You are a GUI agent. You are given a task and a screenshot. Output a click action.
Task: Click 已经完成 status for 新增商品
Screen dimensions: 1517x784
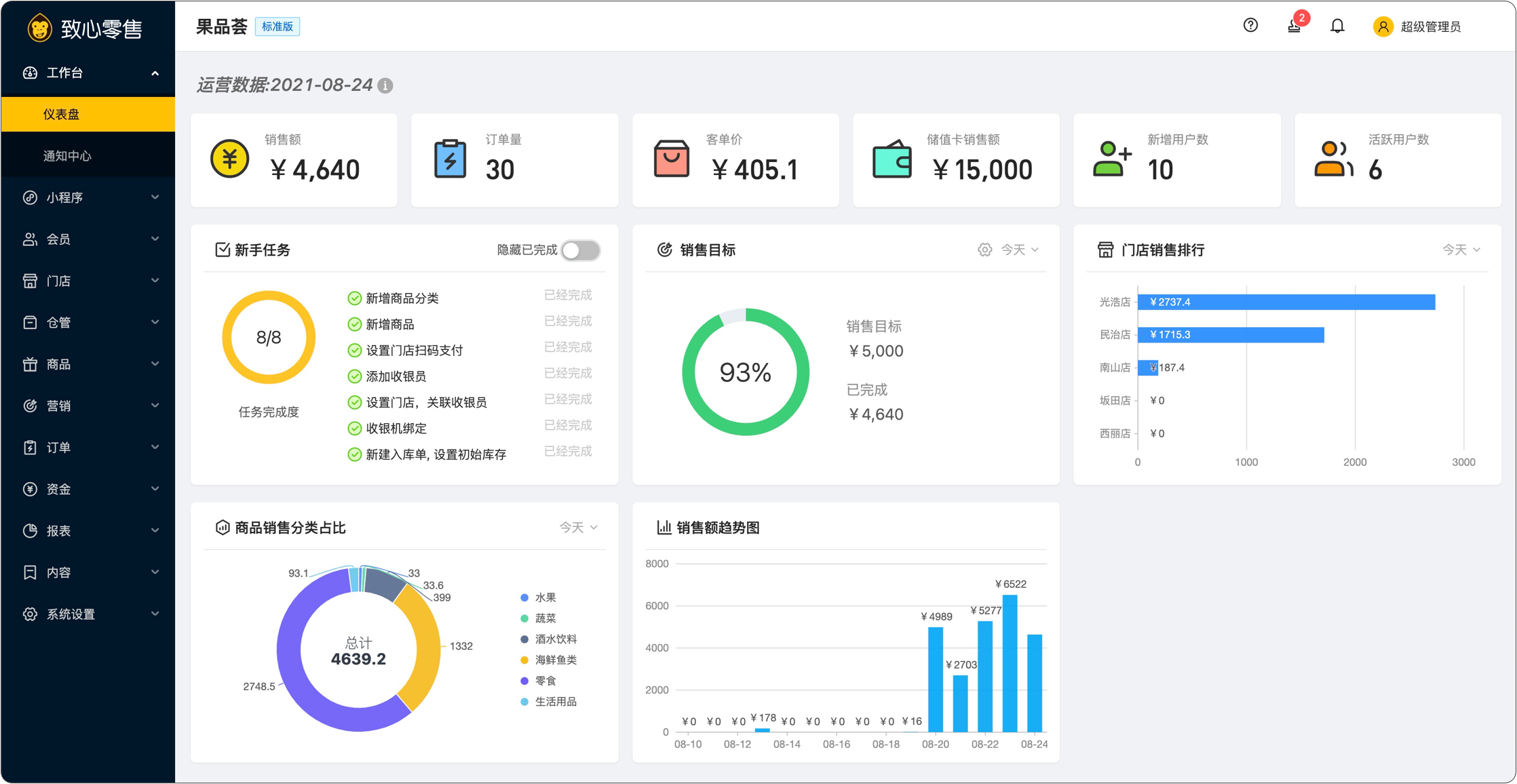coord(568,321)
